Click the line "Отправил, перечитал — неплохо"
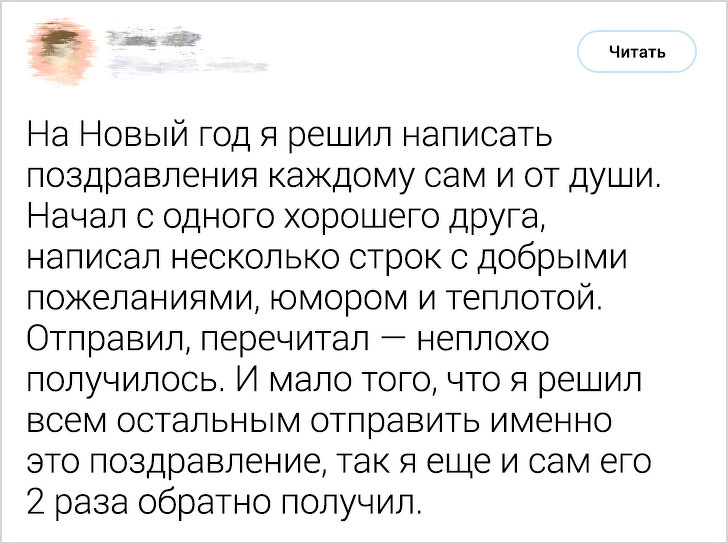 286,338
